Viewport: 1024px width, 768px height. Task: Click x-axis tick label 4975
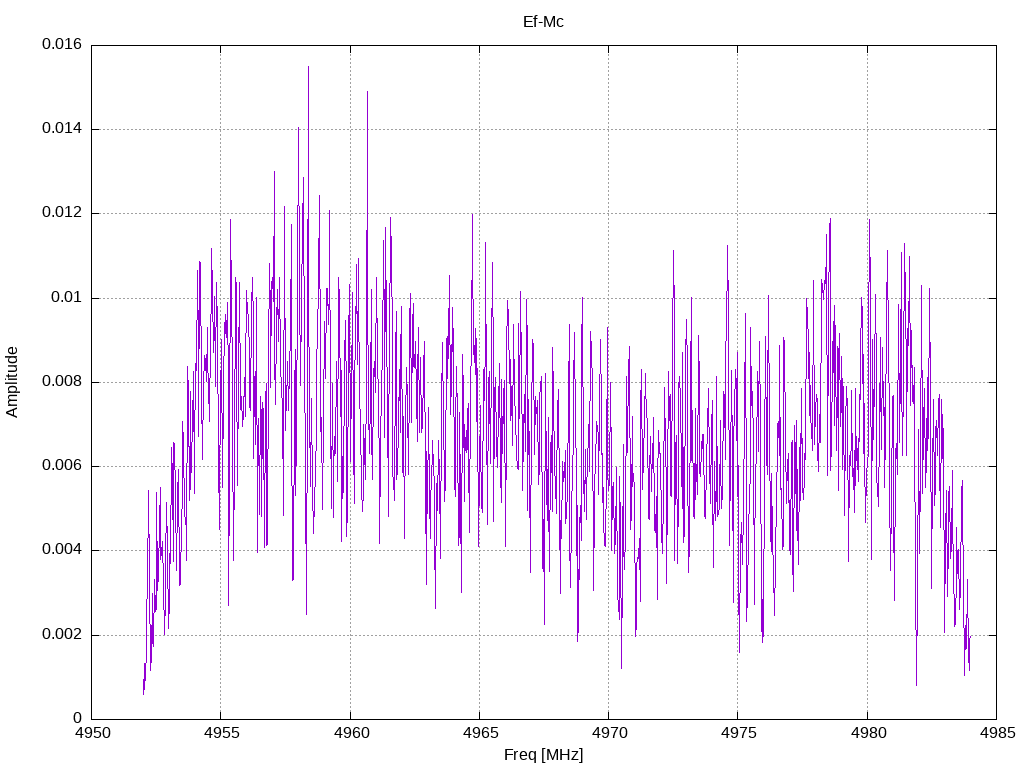[739, 733]
